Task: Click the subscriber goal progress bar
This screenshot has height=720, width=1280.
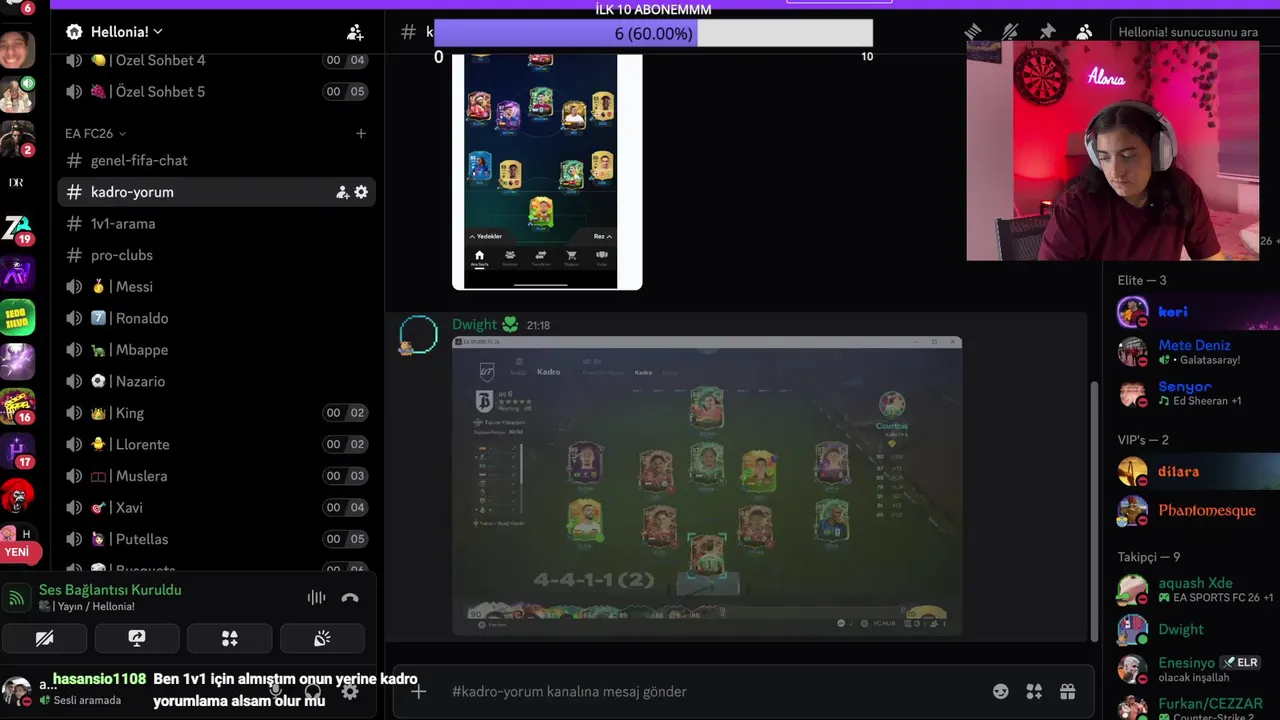Action: point(653,34)
